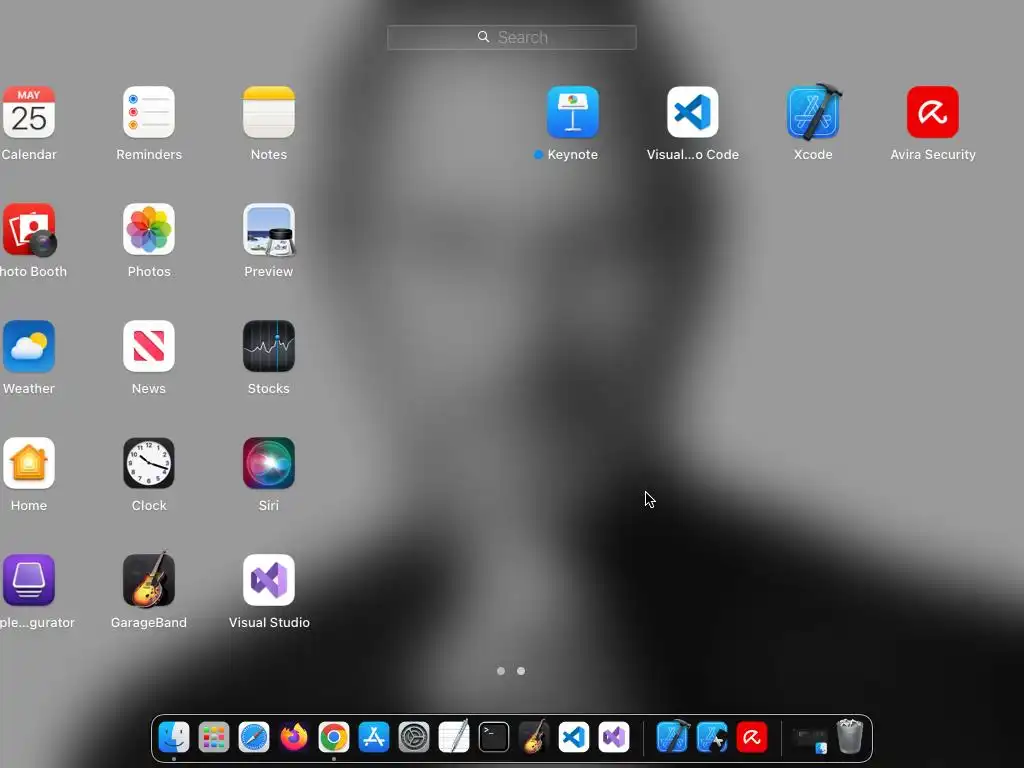Launch the News app
This screenshot has height=768, width=1024.
149,346
